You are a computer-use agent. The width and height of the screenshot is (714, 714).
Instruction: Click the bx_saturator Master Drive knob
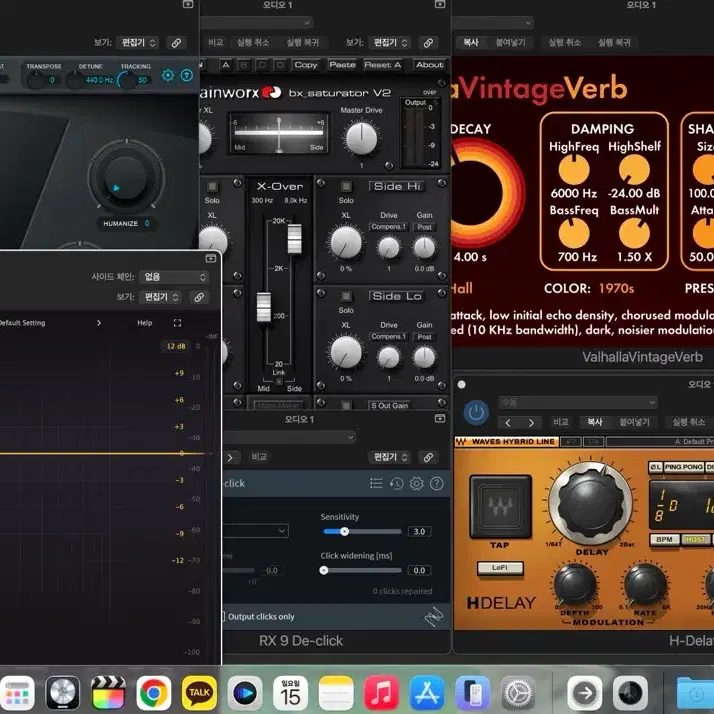pos(362,138)
